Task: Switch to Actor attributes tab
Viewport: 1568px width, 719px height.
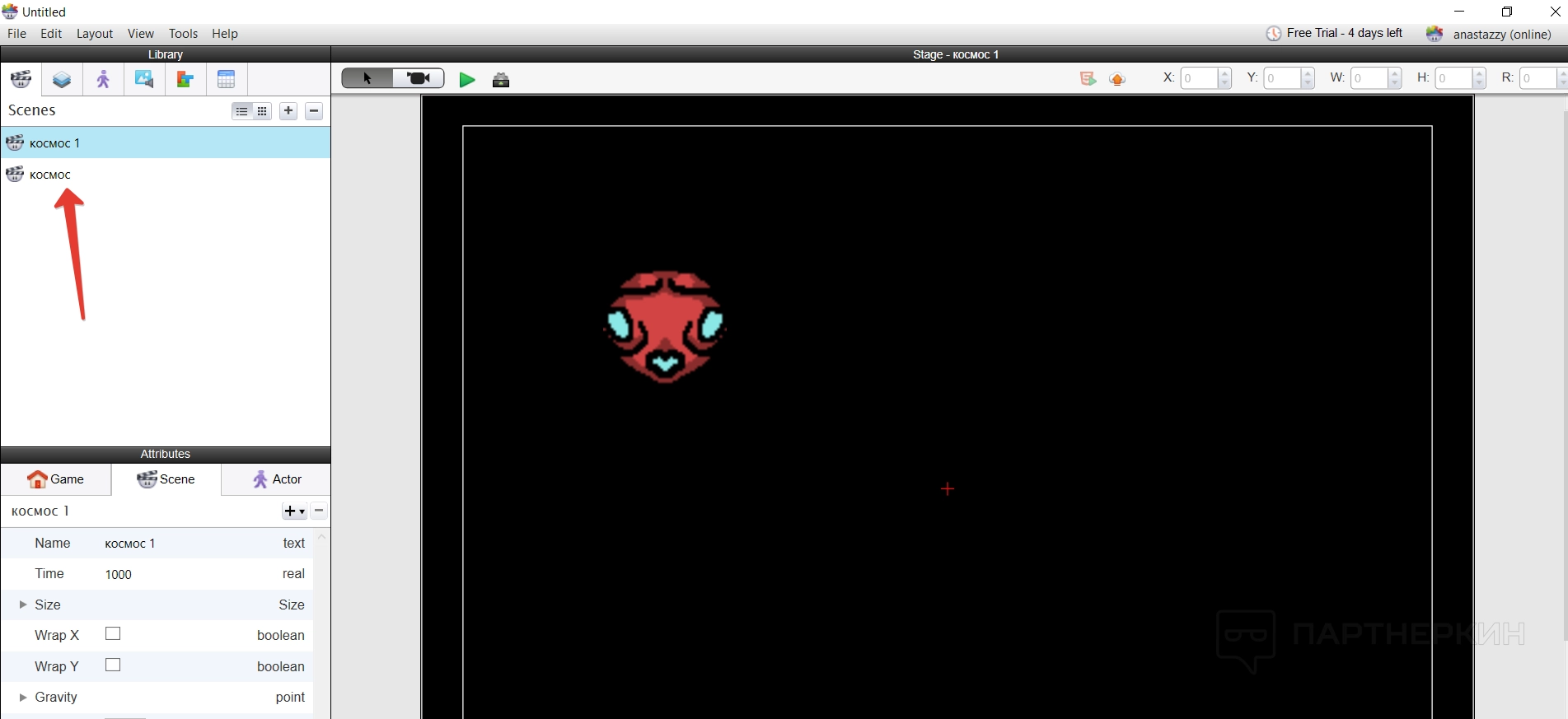Action: [277, 479]
